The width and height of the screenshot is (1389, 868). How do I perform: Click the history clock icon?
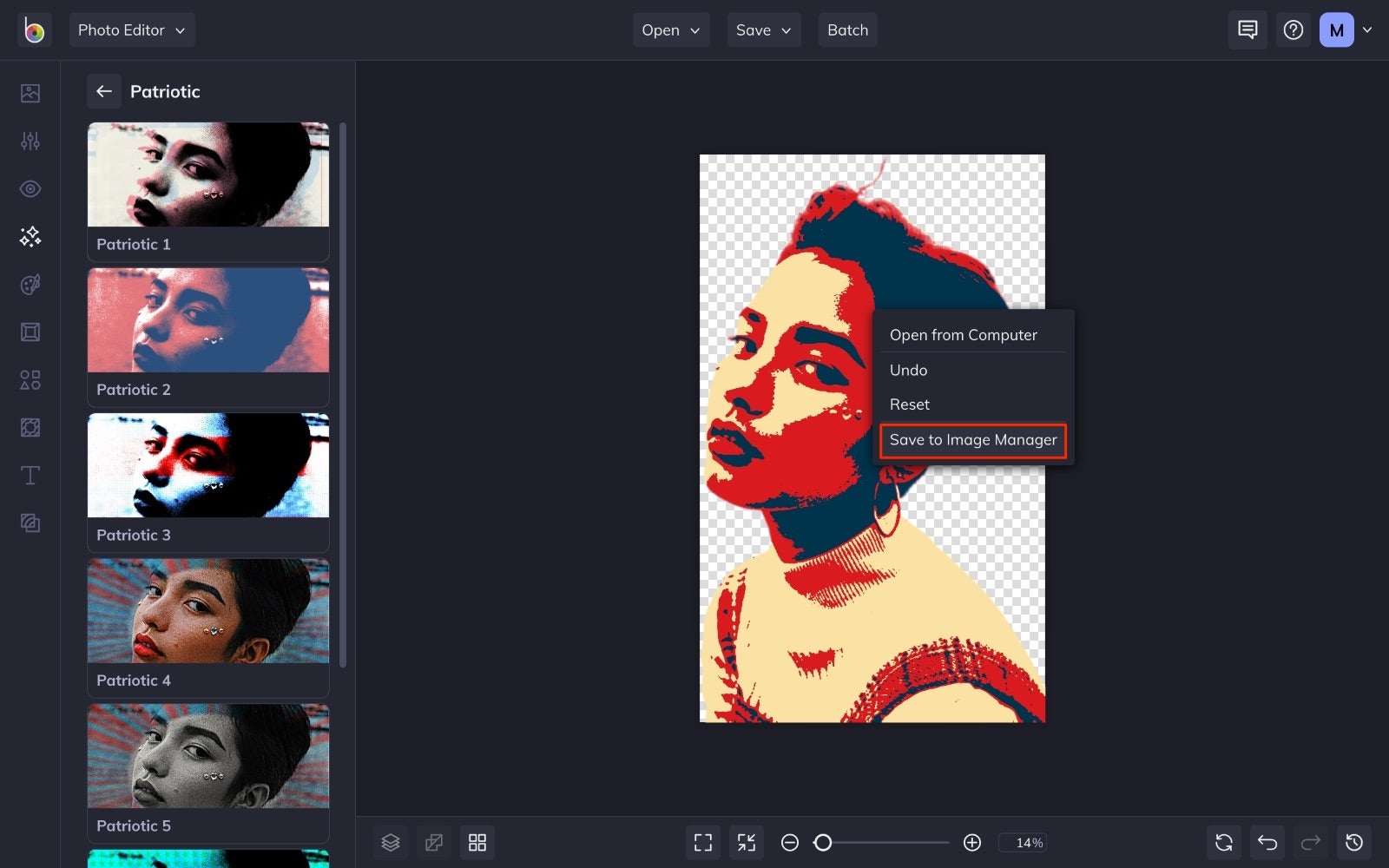click(x=1354, y=842)
